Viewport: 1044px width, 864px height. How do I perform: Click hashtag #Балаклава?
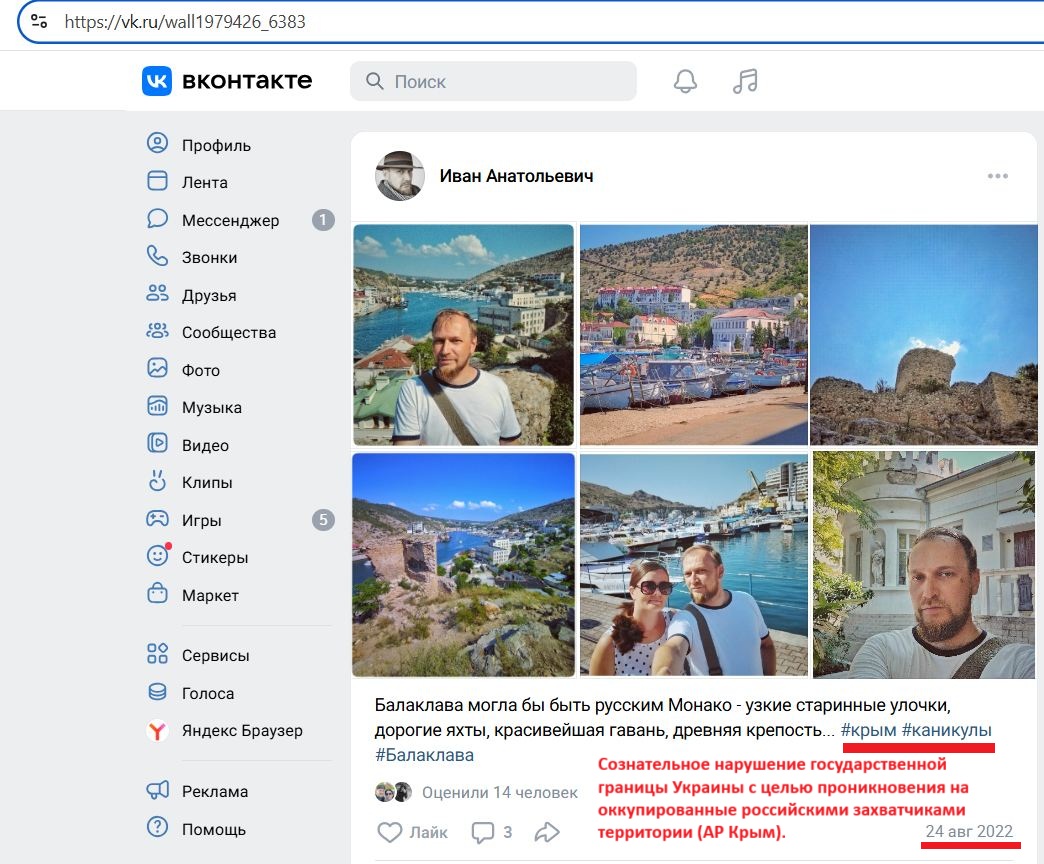tap(425, 755)
